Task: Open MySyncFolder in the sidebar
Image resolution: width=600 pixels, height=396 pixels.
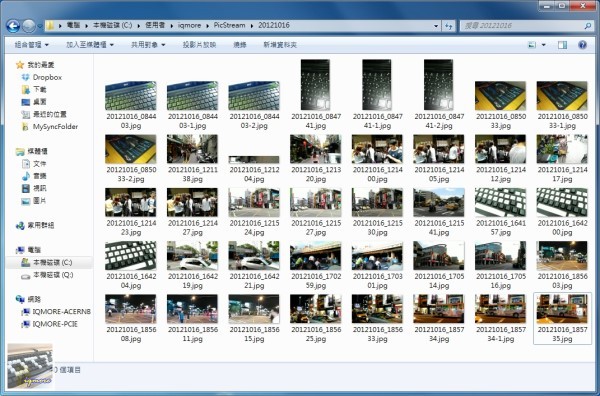Action: tap(50, 126)
